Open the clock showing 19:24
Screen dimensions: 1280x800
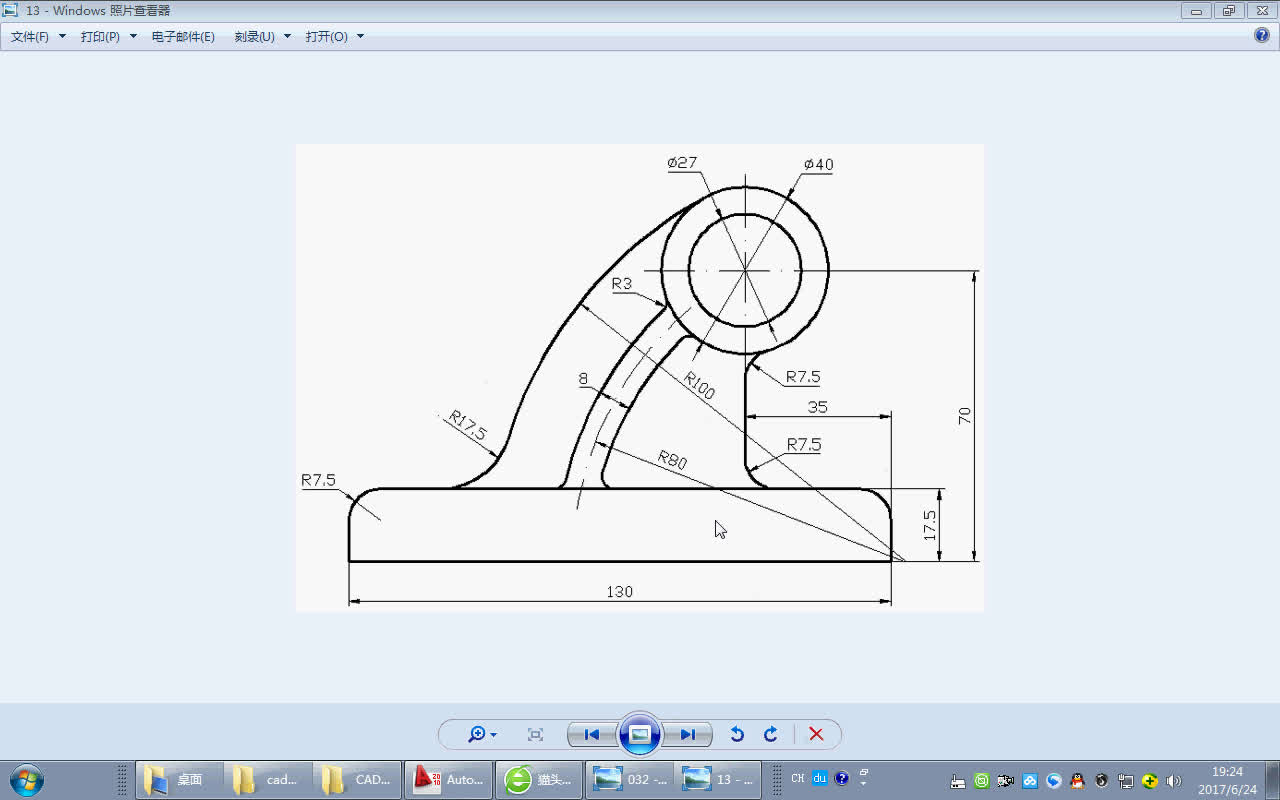click(1227, 780)
